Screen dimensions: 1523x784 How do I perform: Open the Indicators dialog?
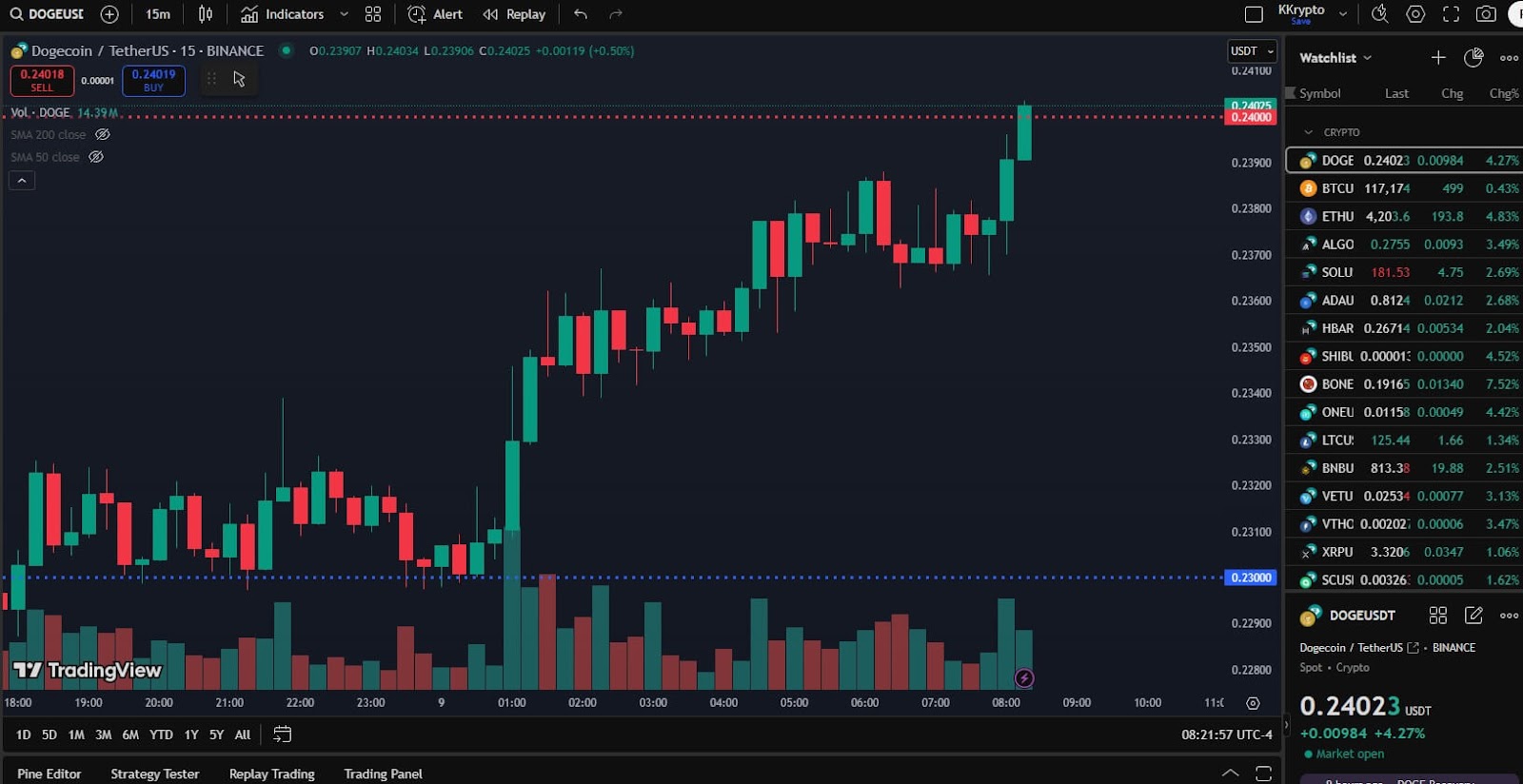pyautogui.click(x=282, y=14)
